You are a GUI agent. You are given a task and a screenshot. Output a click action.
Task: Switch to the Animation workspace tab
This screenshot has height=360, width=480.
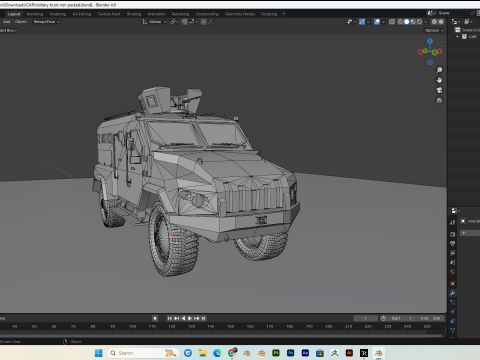click(x=156, y=14)
